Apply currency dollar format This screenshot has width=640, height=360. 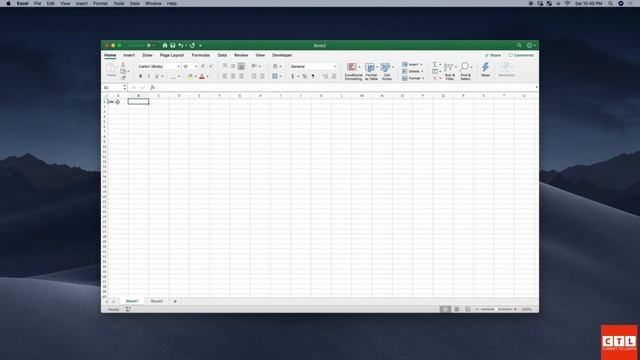coord(293,76)
